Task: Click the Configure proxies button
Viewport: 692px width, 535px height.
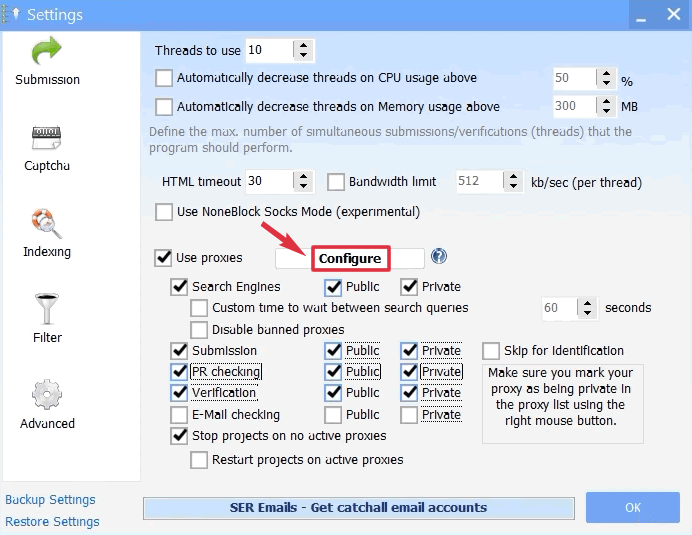Action: pyautogui.click(x=350, y=258)
